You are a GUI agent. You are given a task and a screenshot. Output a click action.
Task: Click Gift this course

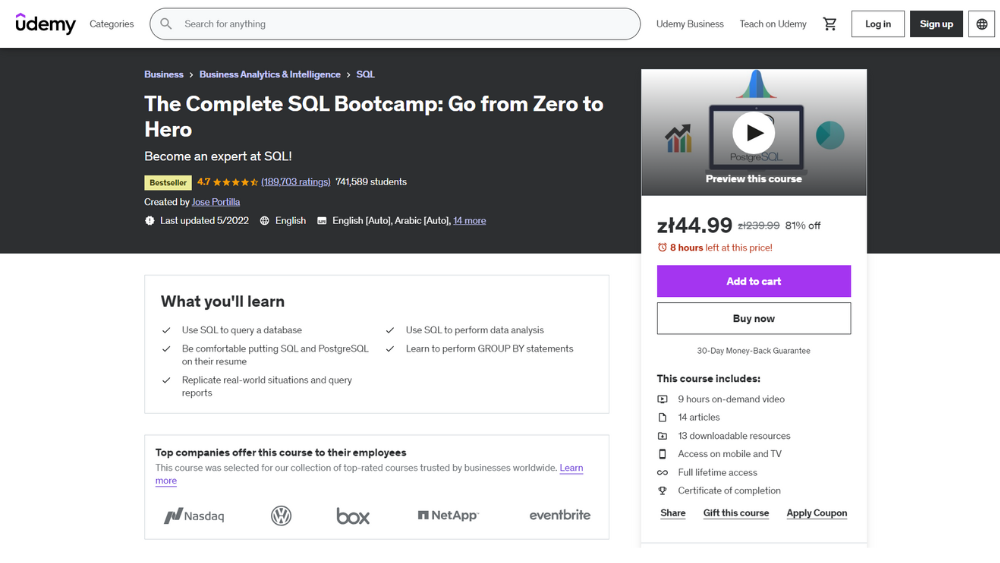click(736, 513)
